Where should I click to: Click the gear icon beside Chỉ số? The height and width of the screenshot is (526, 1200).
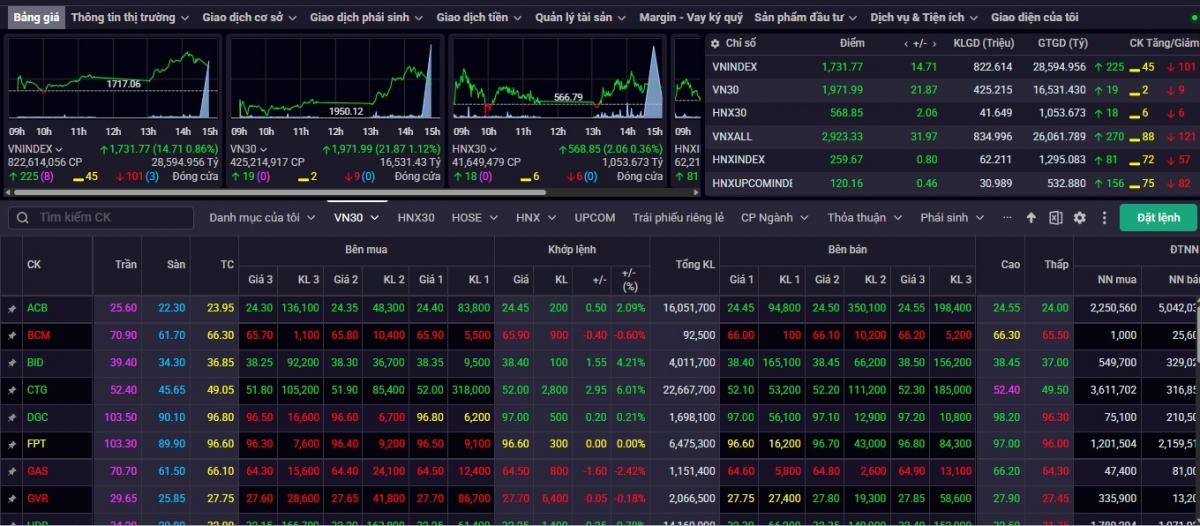click(714, 44)
